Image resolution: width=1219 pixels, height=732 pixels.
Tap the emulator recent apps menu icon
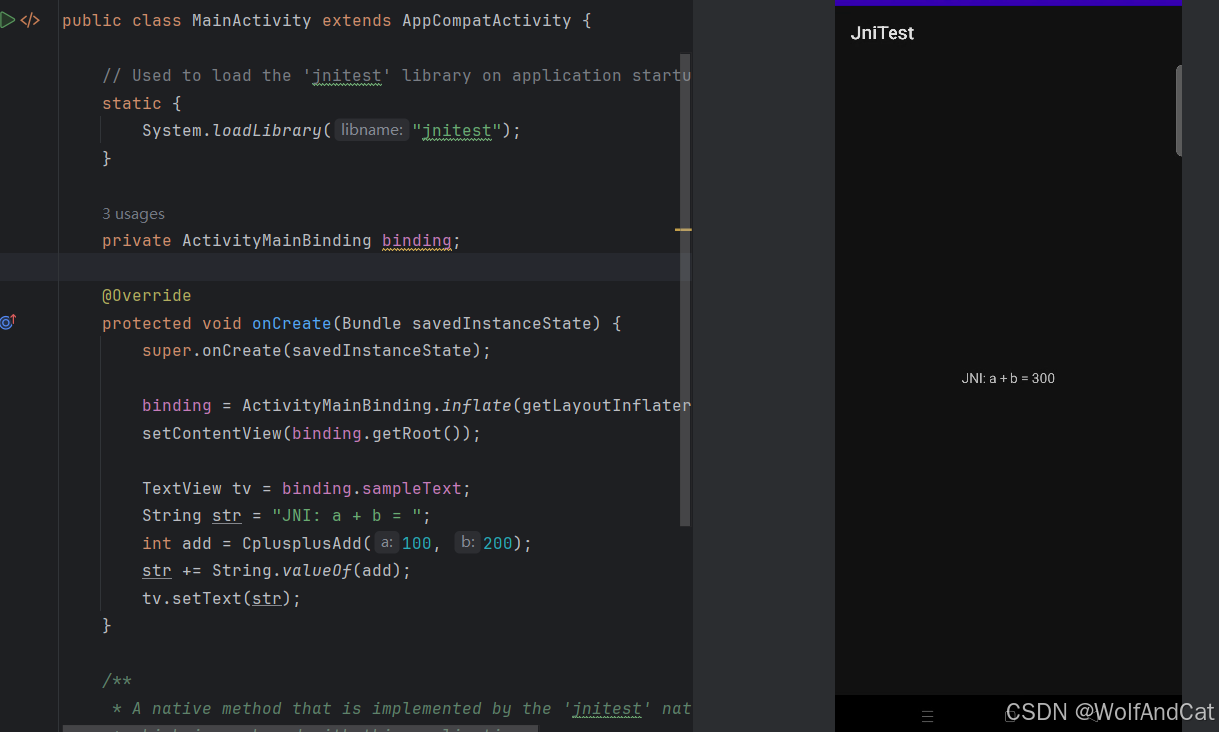point(927,716)
